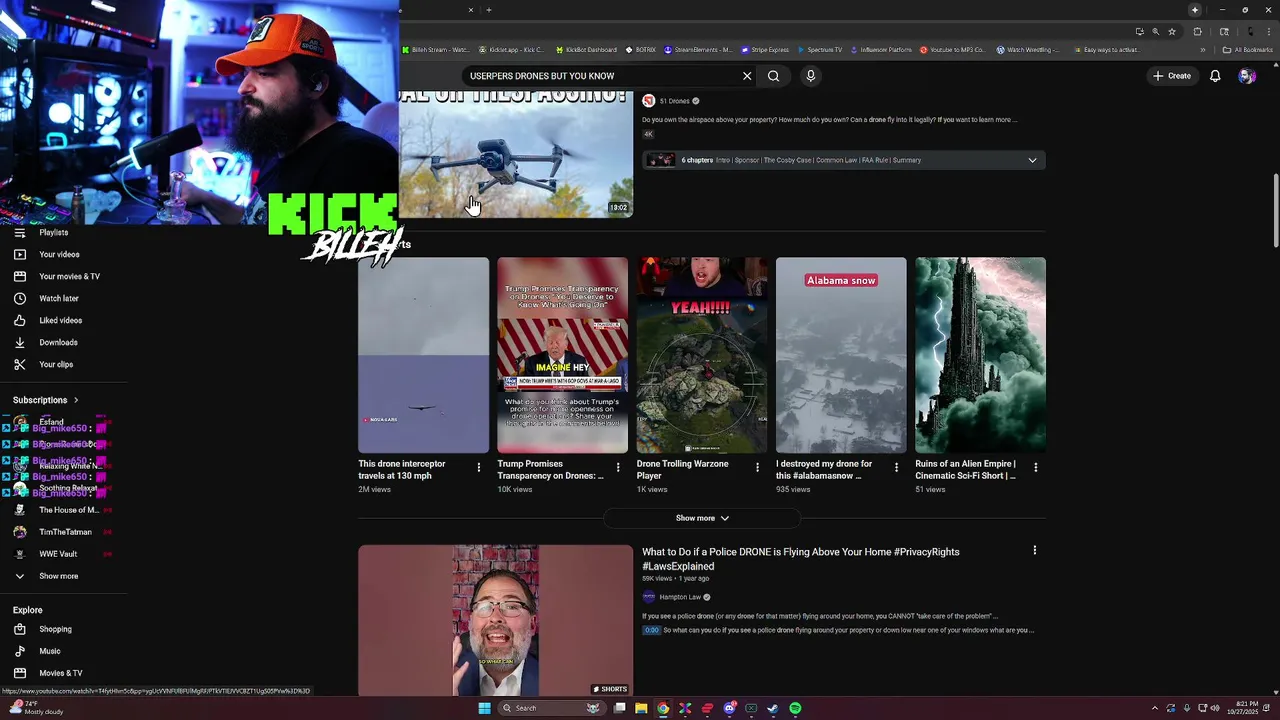Open options for Alien Empire short

coord(1035,467)
